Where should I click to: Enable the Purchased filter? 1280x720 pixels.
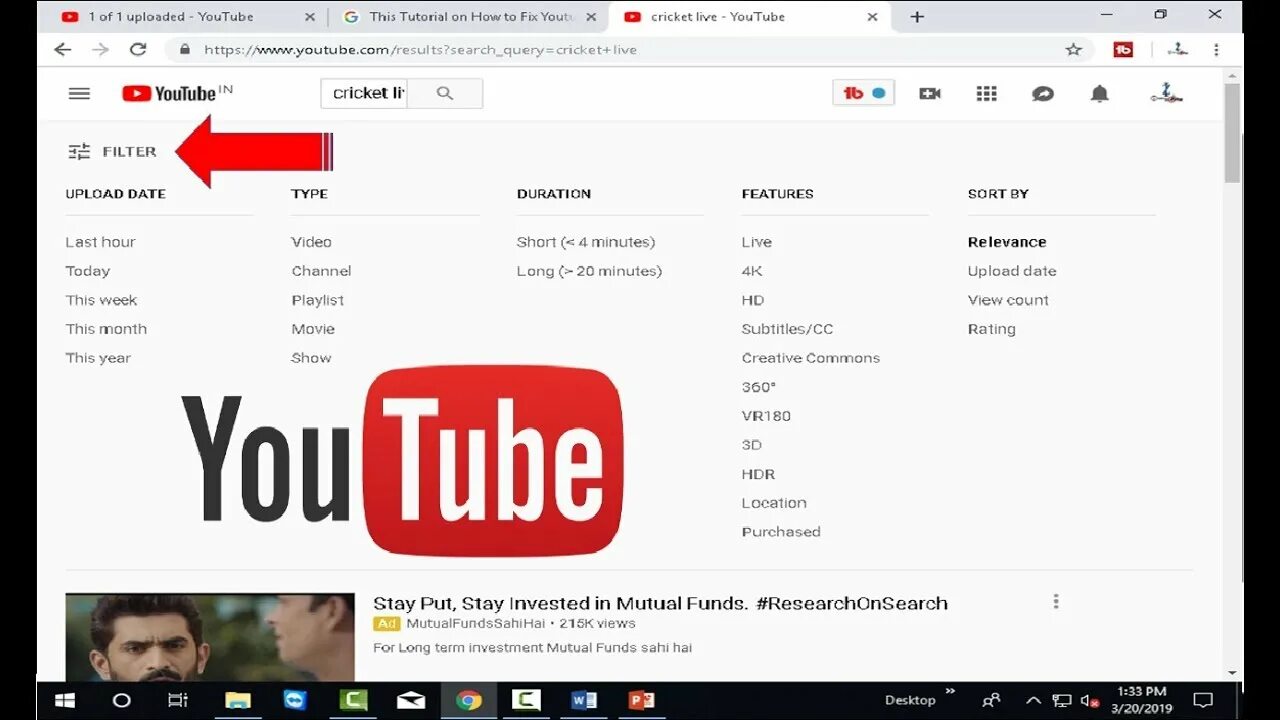pos(781,532)
